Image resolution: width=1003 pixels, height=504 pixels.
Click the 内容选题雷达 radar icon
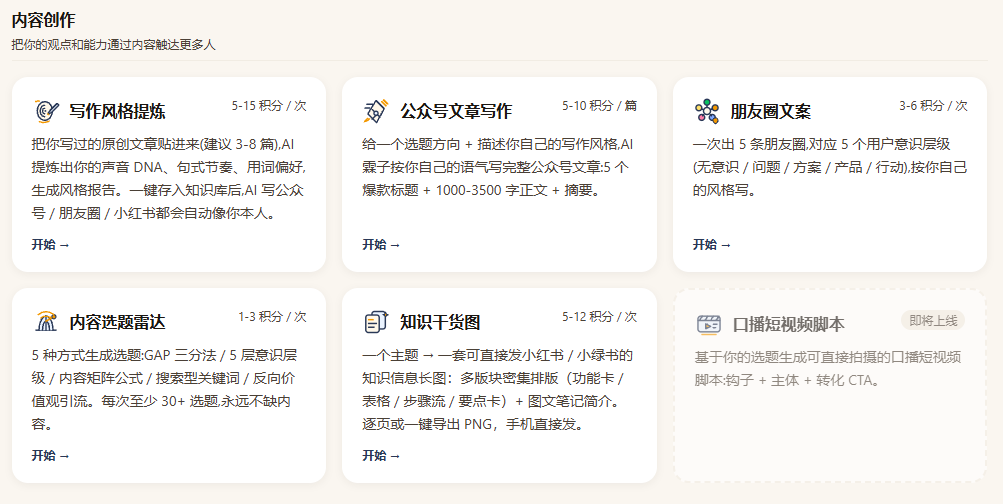pos(46,322)
